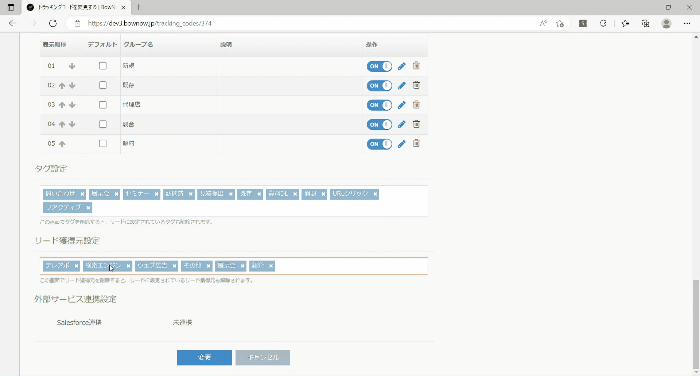Viewport: 700px width, 376px height.
Task: Edit row 03 with pencil icon
Action: (402, 105)
